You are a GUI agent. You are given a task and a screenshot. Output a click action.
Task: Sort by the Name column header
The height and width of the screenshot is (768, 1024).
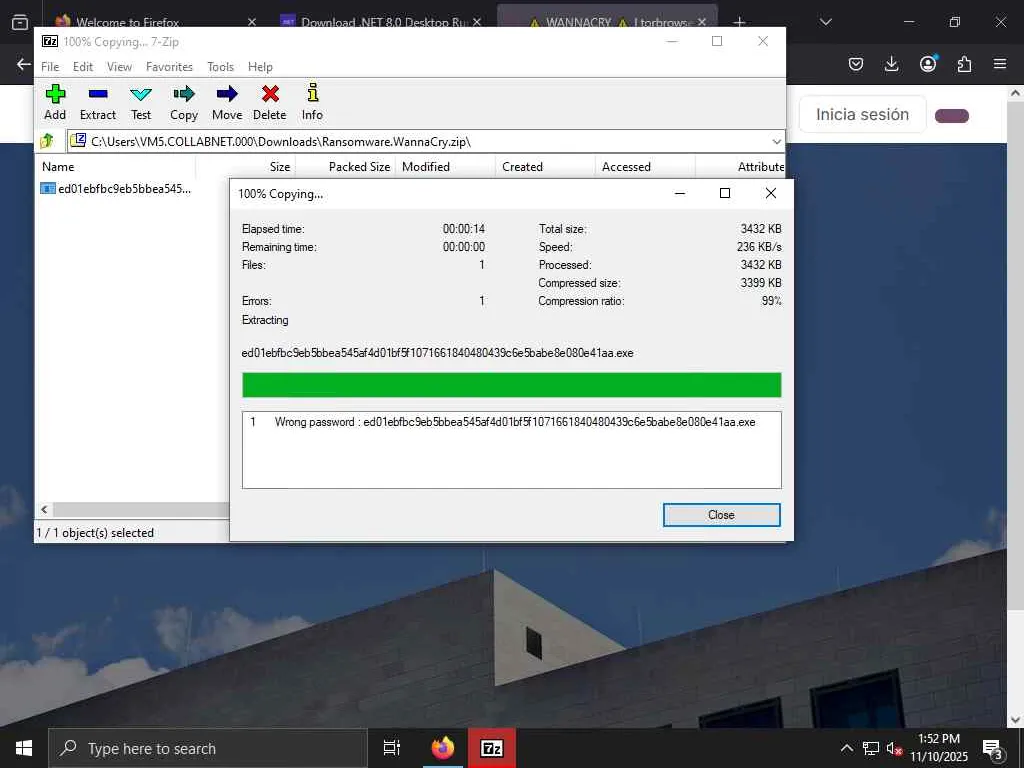point(116,167)
